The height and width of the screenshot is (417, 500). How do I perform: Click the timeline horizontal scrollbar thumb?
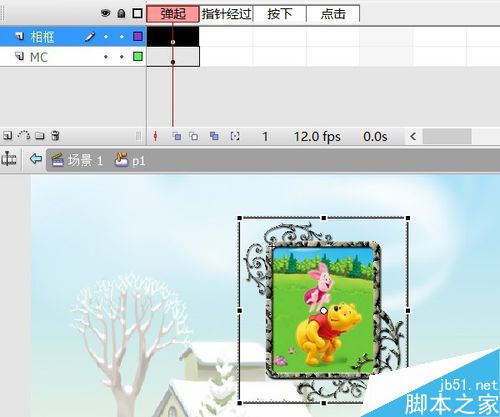coord(447,136)
